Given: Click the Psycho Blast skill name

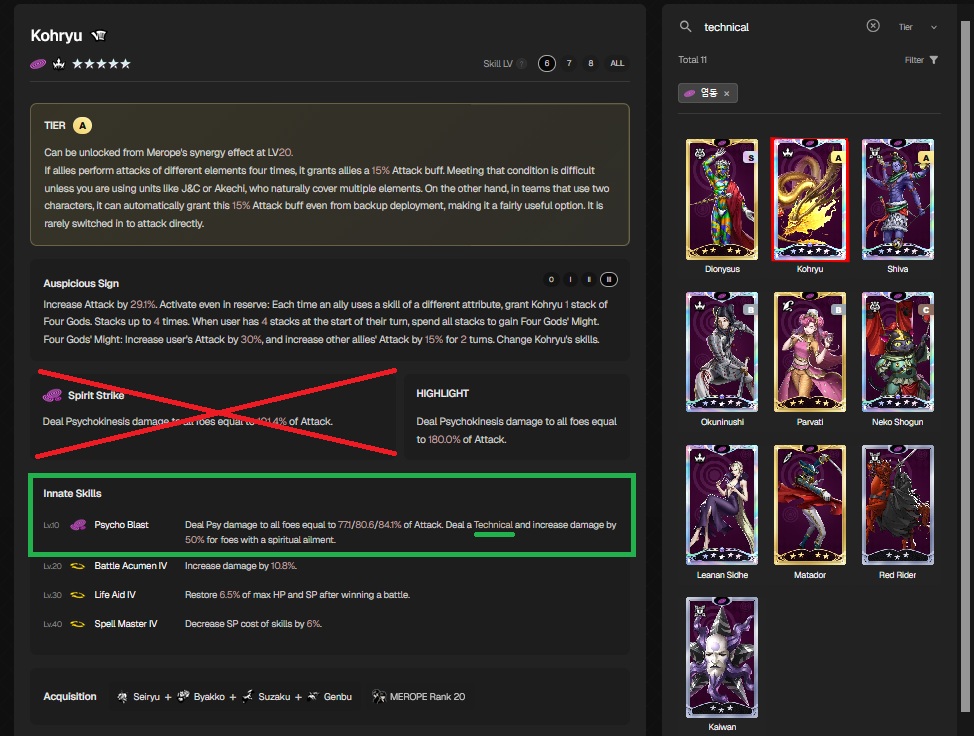Looking at the screenshot, I should (x=121, y=525).
